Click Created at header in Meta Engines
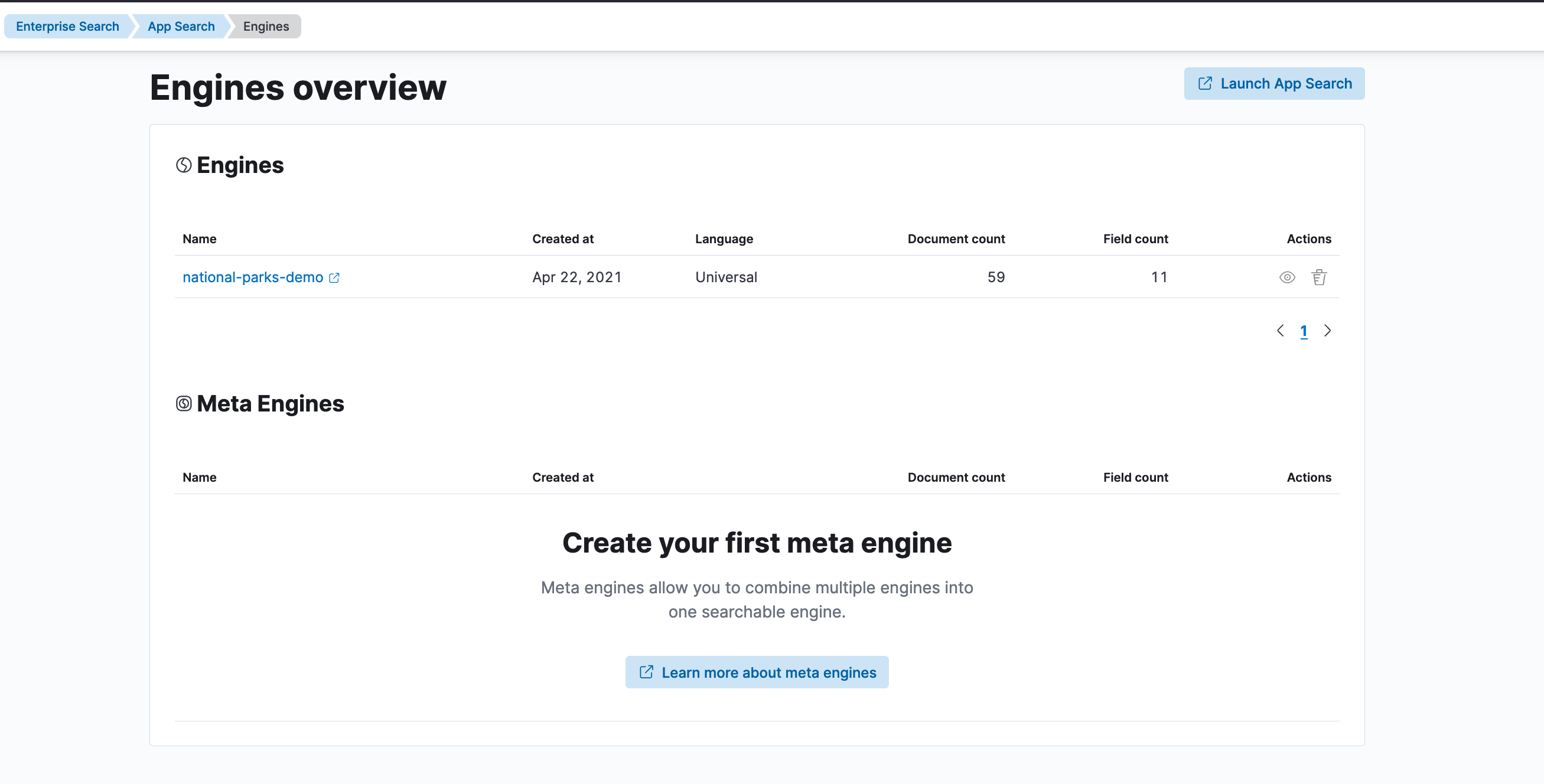The height and width of the screenshot is (784, 1544). click(x=562, y=478)
